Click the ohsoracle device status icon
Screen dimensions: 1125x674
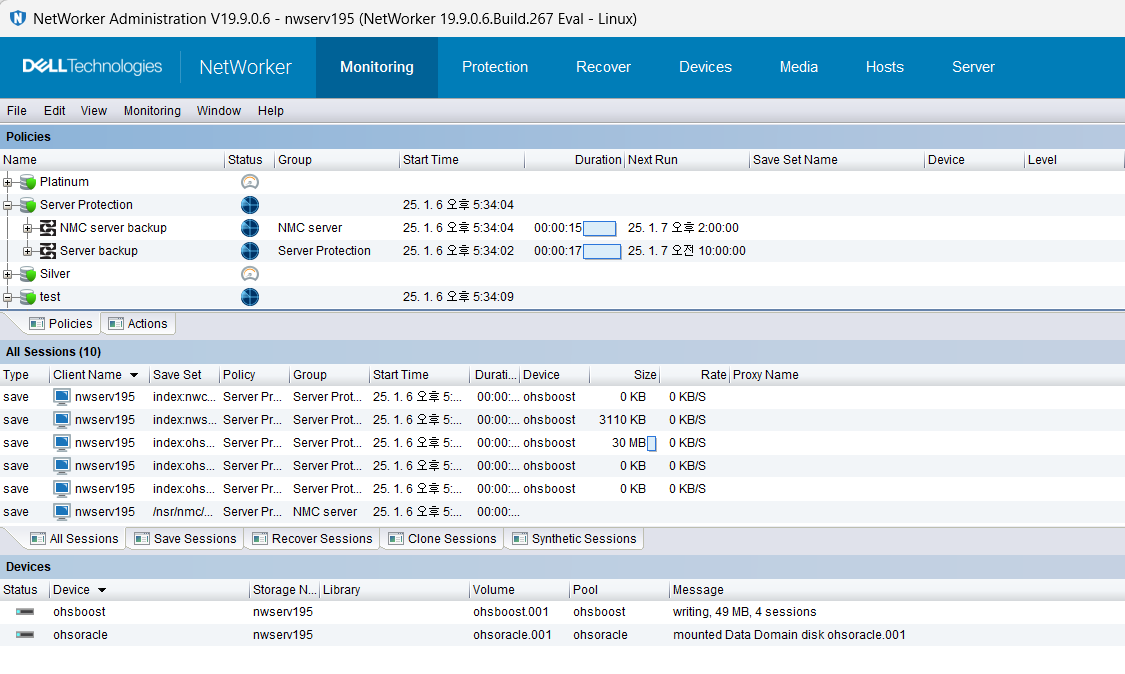tap(25, 635)
